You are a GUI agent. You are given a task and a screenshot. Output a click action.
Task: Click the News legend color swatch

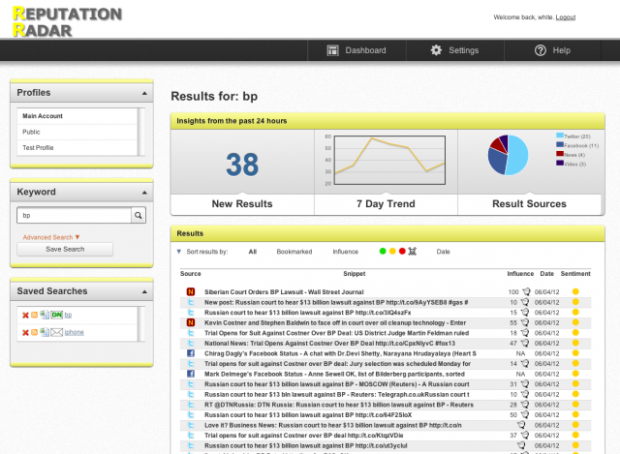560,154
